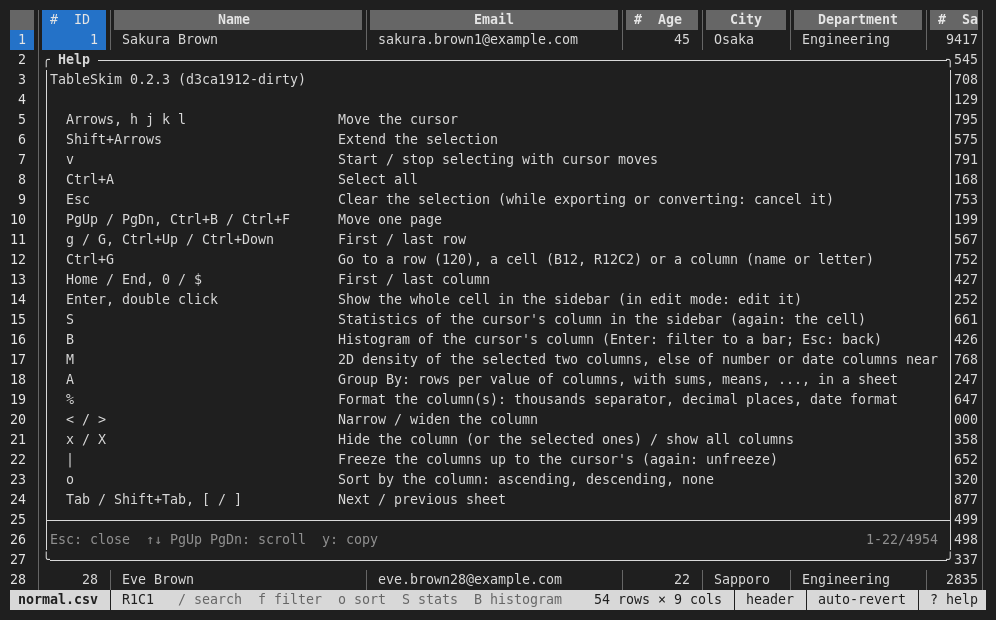Click the 'Ctrl+G' shortcut text
This screenshot has height=620, width=996.
(90, 259)
